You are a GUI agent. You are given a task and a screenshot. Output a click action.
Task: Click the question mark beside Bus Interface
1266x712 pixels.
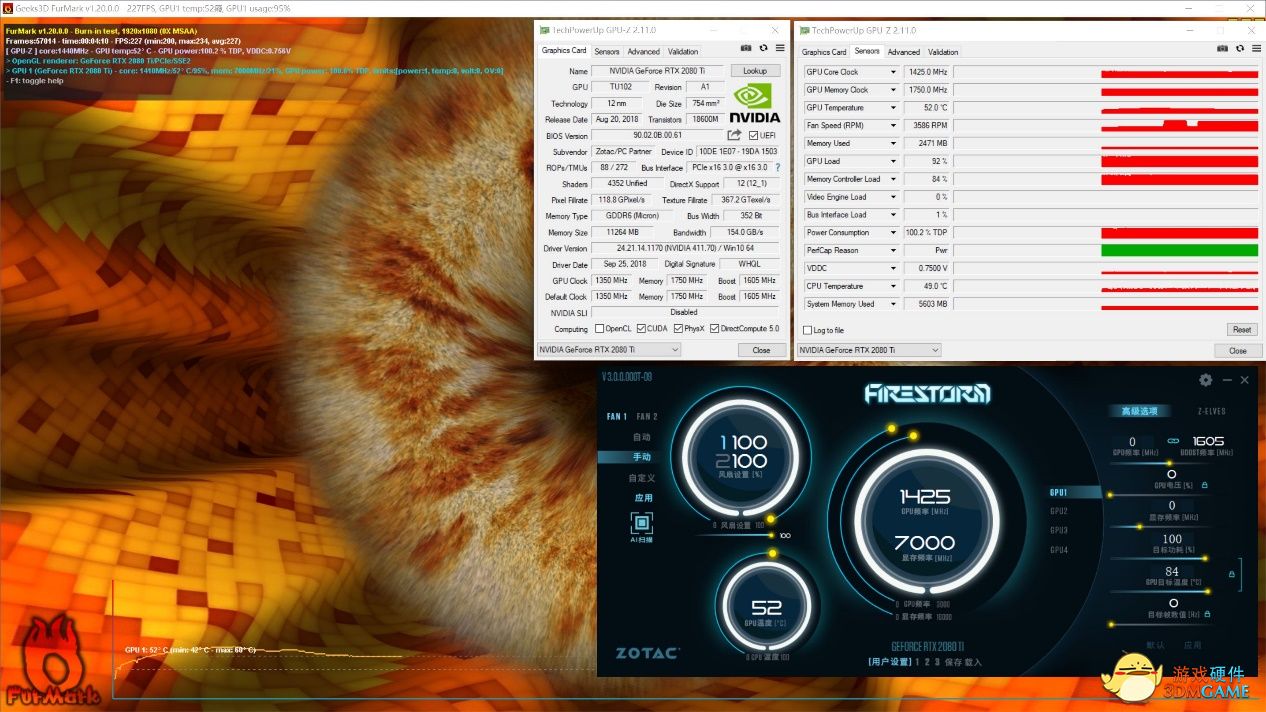(778, 167)
